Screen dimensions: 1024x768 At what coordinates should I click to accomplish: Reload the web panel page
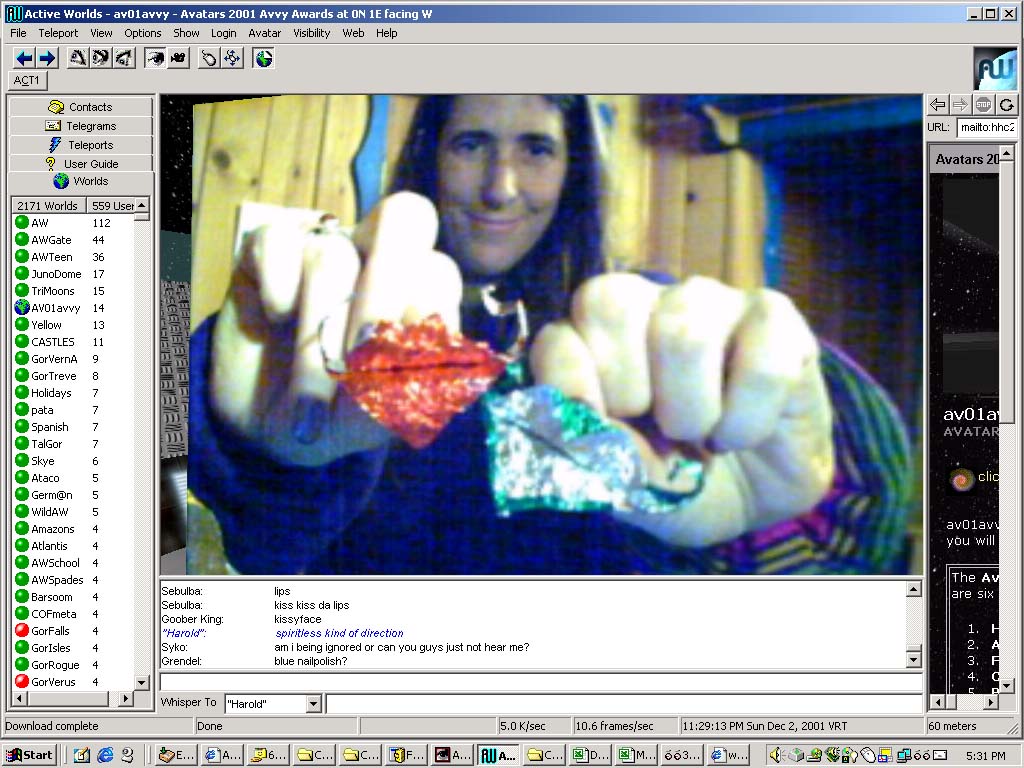(1006, 104)
